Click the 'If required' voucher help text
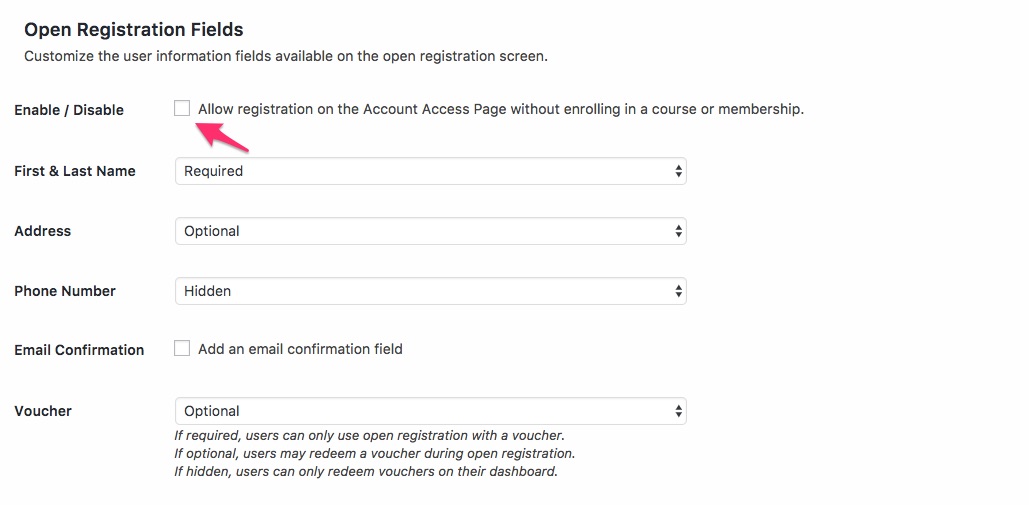 (x=369, y=435)
